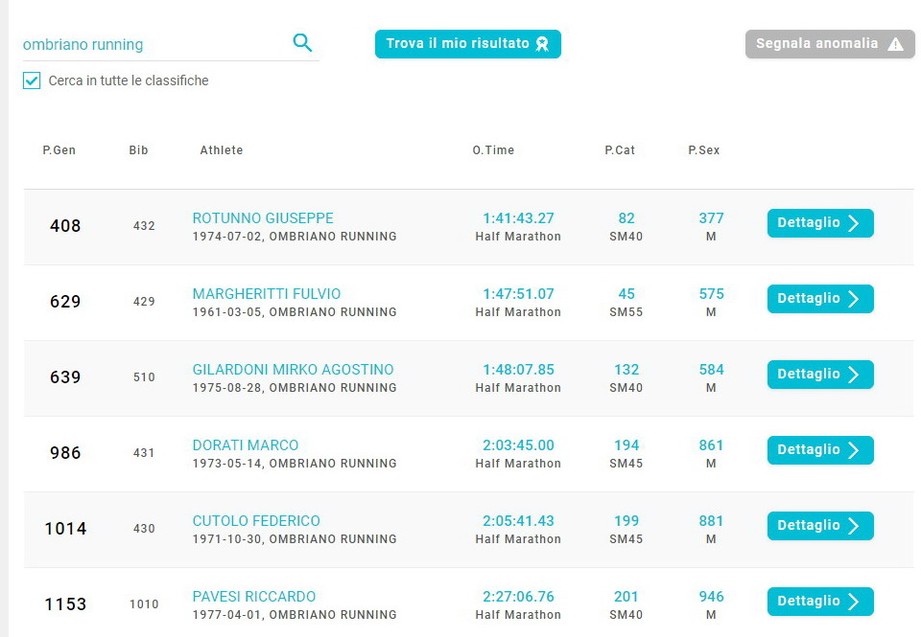921x637 pixels.
Task: Click category position 45
Action: click(626, 294)
